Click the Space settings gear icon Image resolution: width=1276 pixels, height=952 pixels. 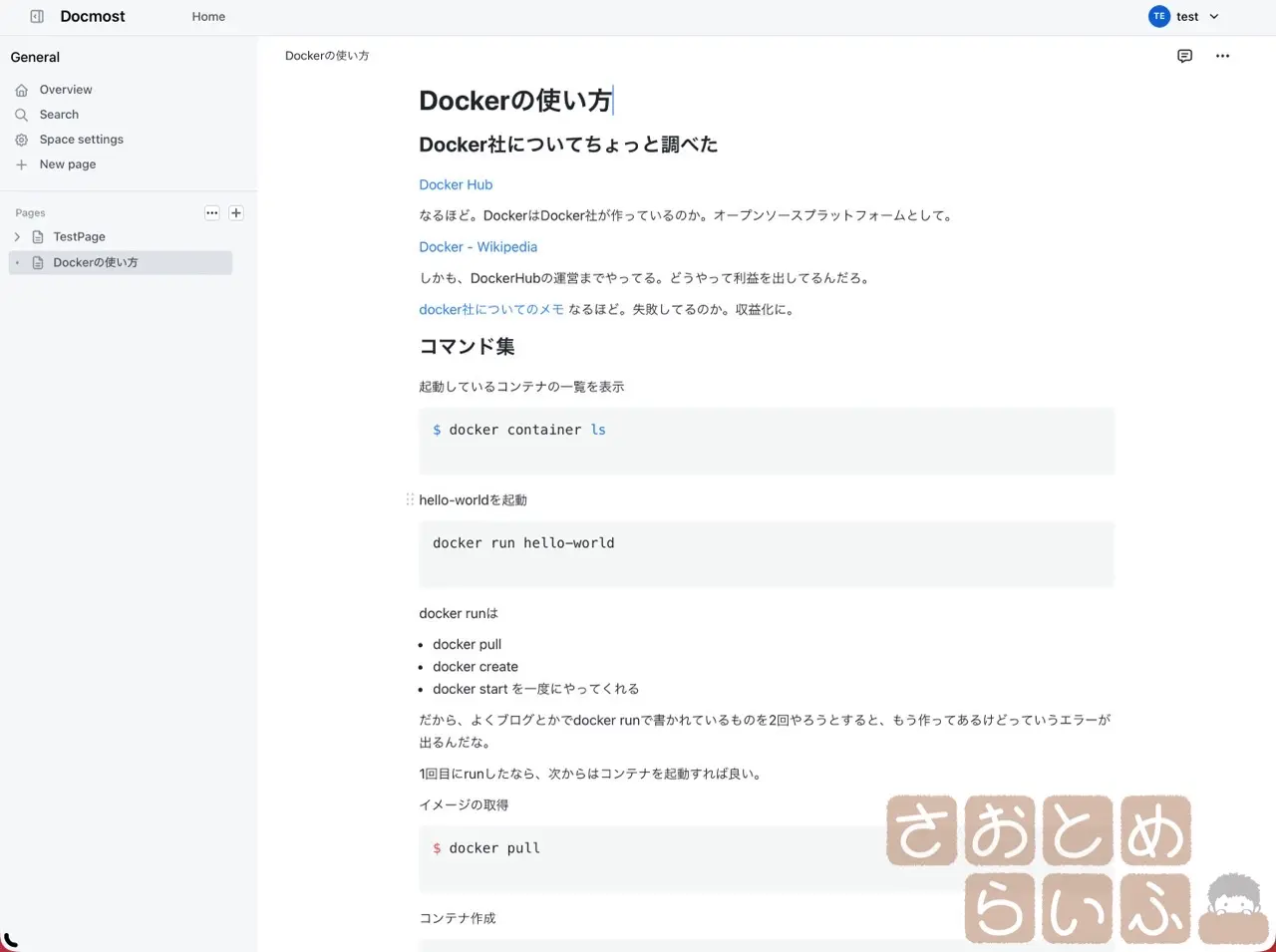(21, 140)
